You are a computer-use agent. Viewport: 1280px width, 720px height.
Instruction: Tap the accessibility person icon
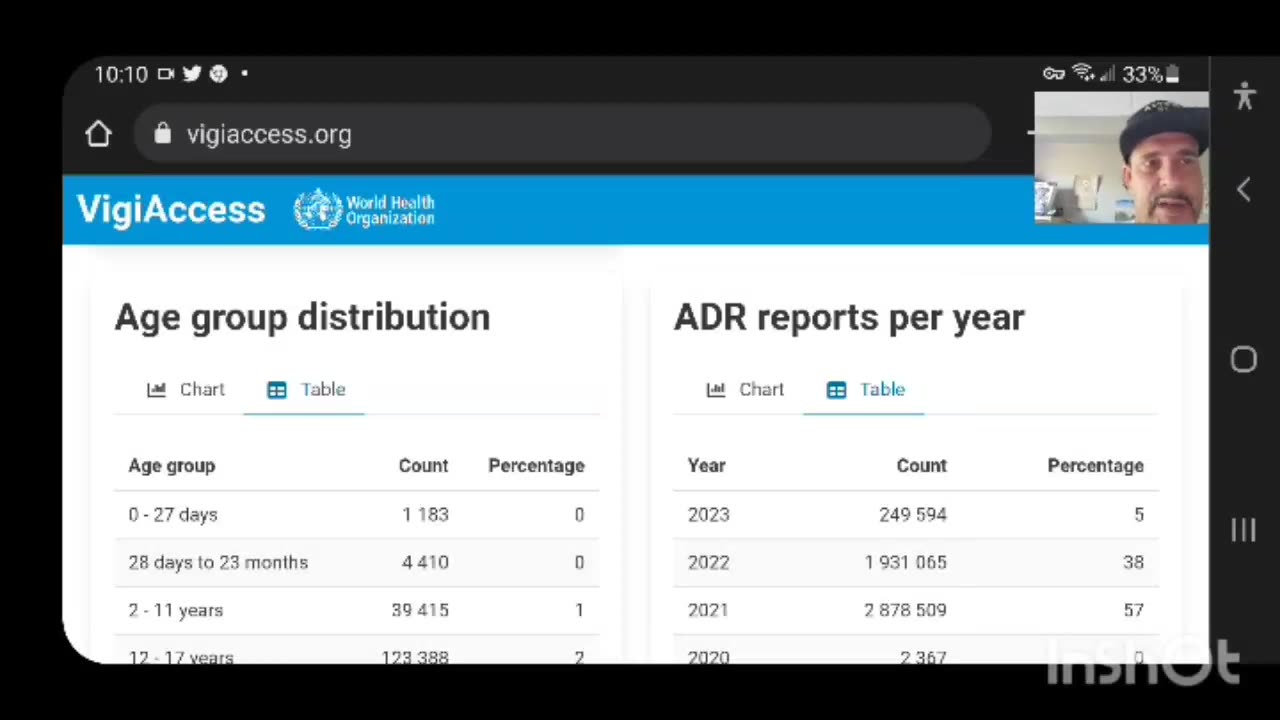pyautogui.click(x=1244, y=96)
